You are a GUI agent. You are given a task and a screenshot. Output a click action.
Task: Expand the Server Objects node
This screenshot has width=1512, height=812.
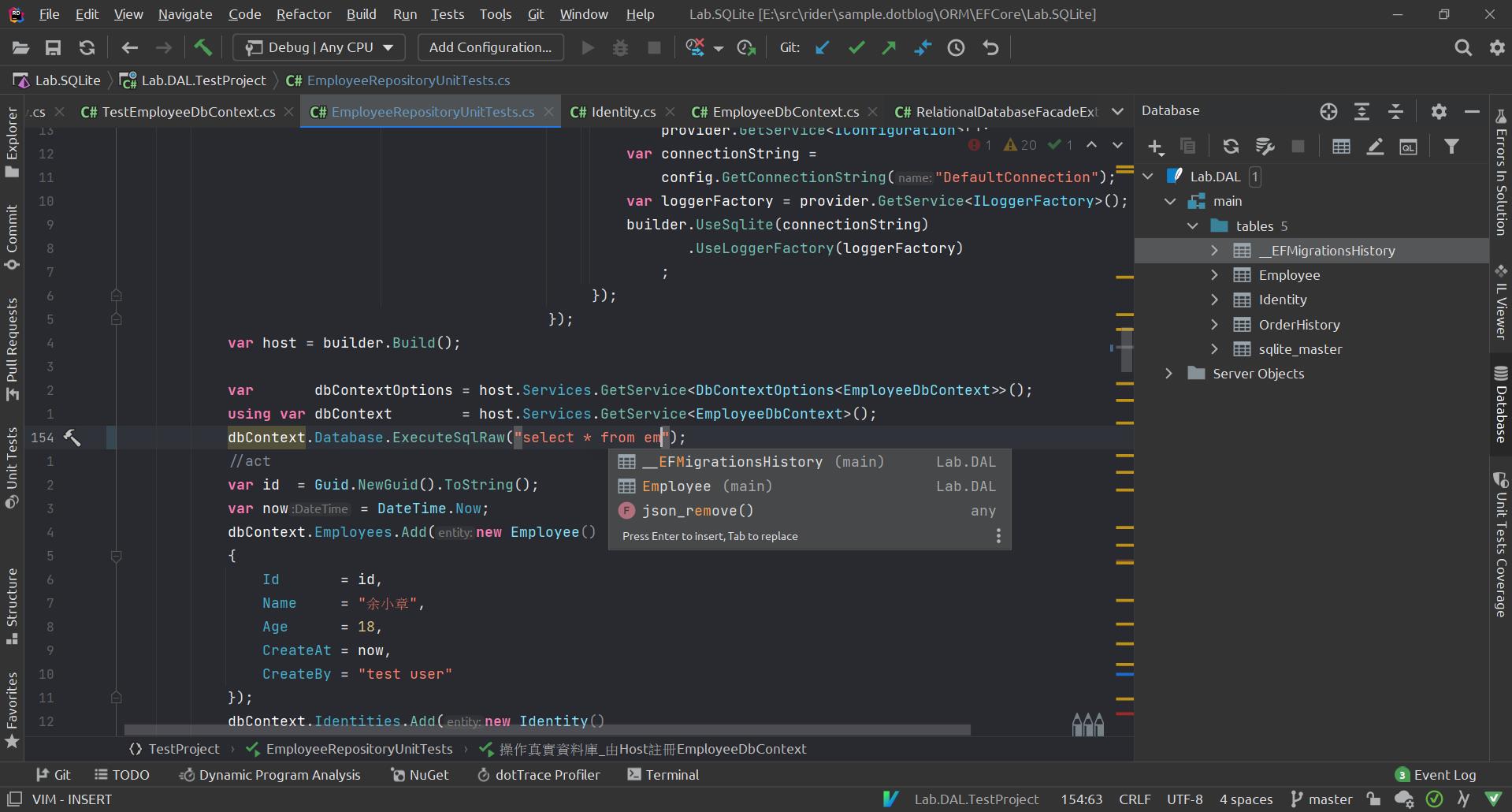(x=1170, y=374)
